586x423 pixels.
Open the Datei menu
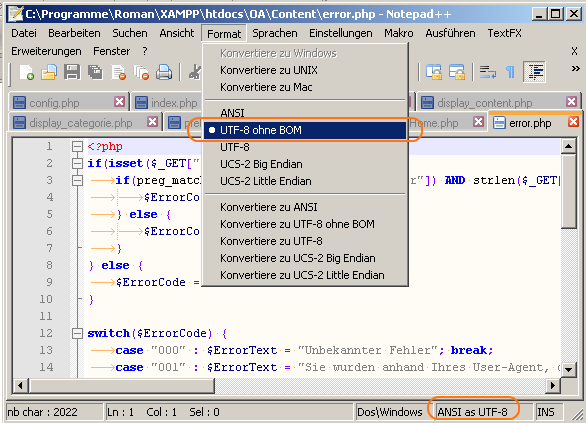(x=24, y=33)
